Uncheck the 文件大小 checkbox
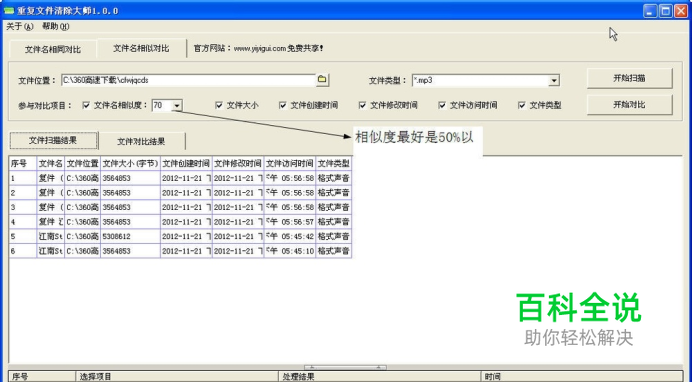This screenshot has width=692, height=382. coord(219,105)
